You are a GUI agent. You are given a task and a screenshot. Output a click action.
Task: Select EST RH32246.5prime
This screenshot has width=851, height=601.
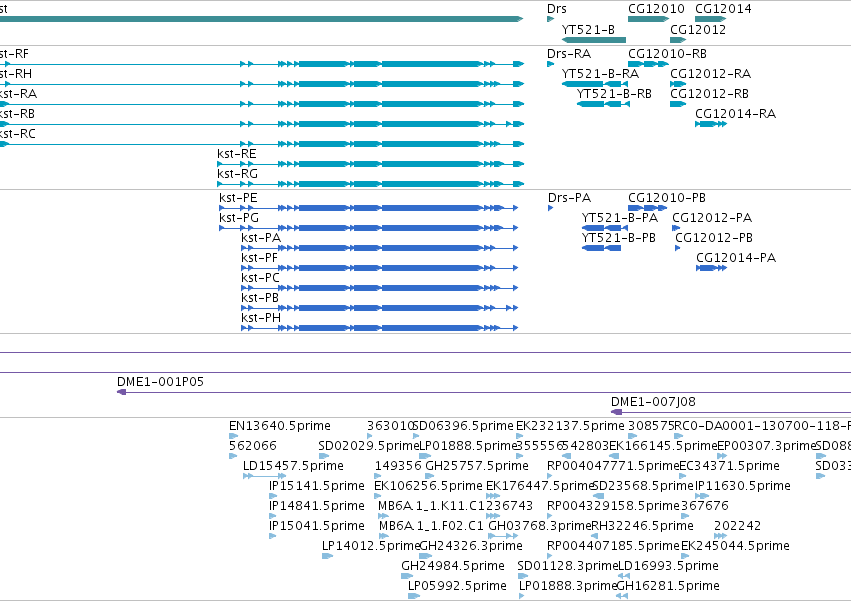click(x=594, y=536)
